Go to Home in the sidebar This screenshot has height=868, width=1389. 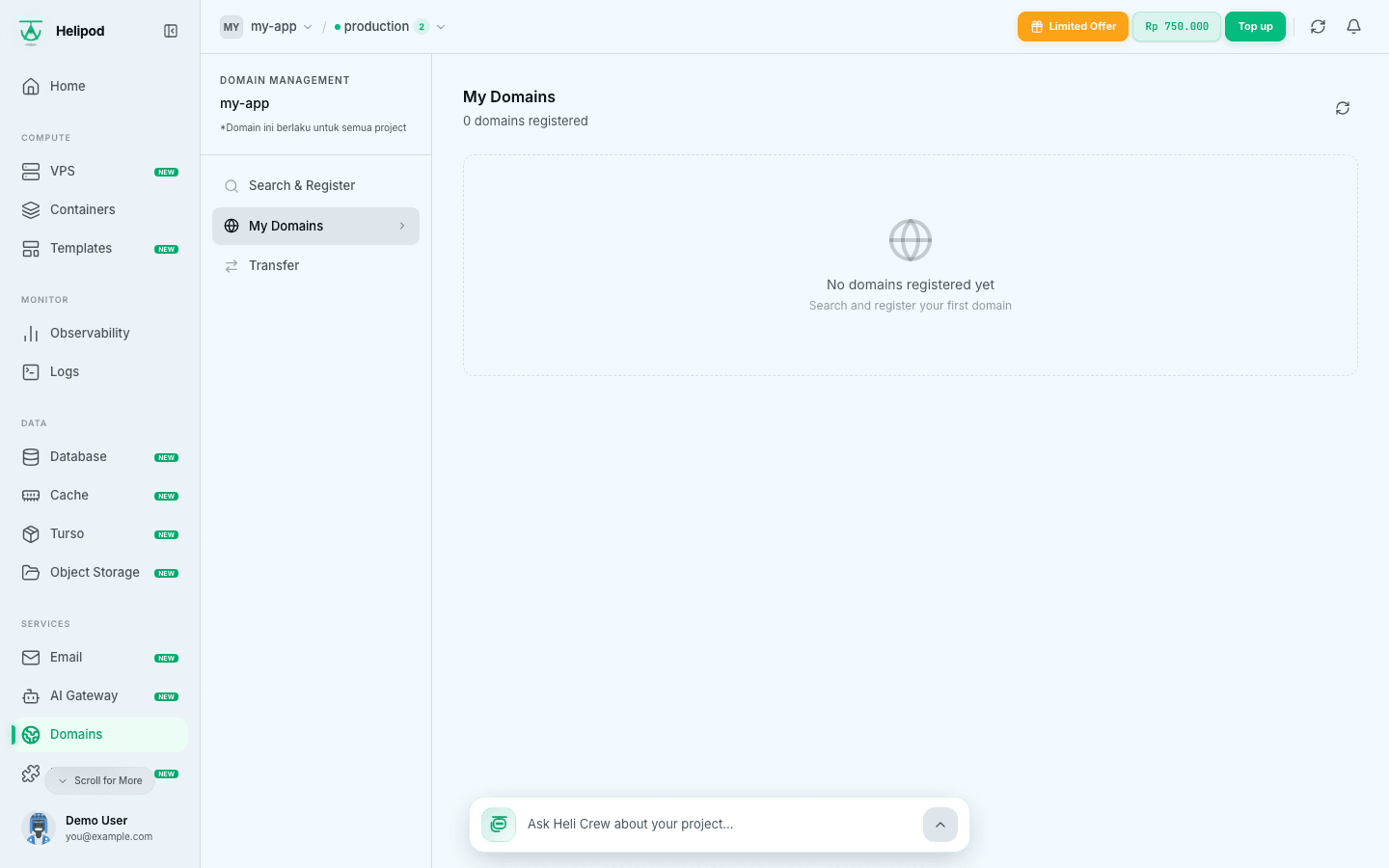pos(100,87)
